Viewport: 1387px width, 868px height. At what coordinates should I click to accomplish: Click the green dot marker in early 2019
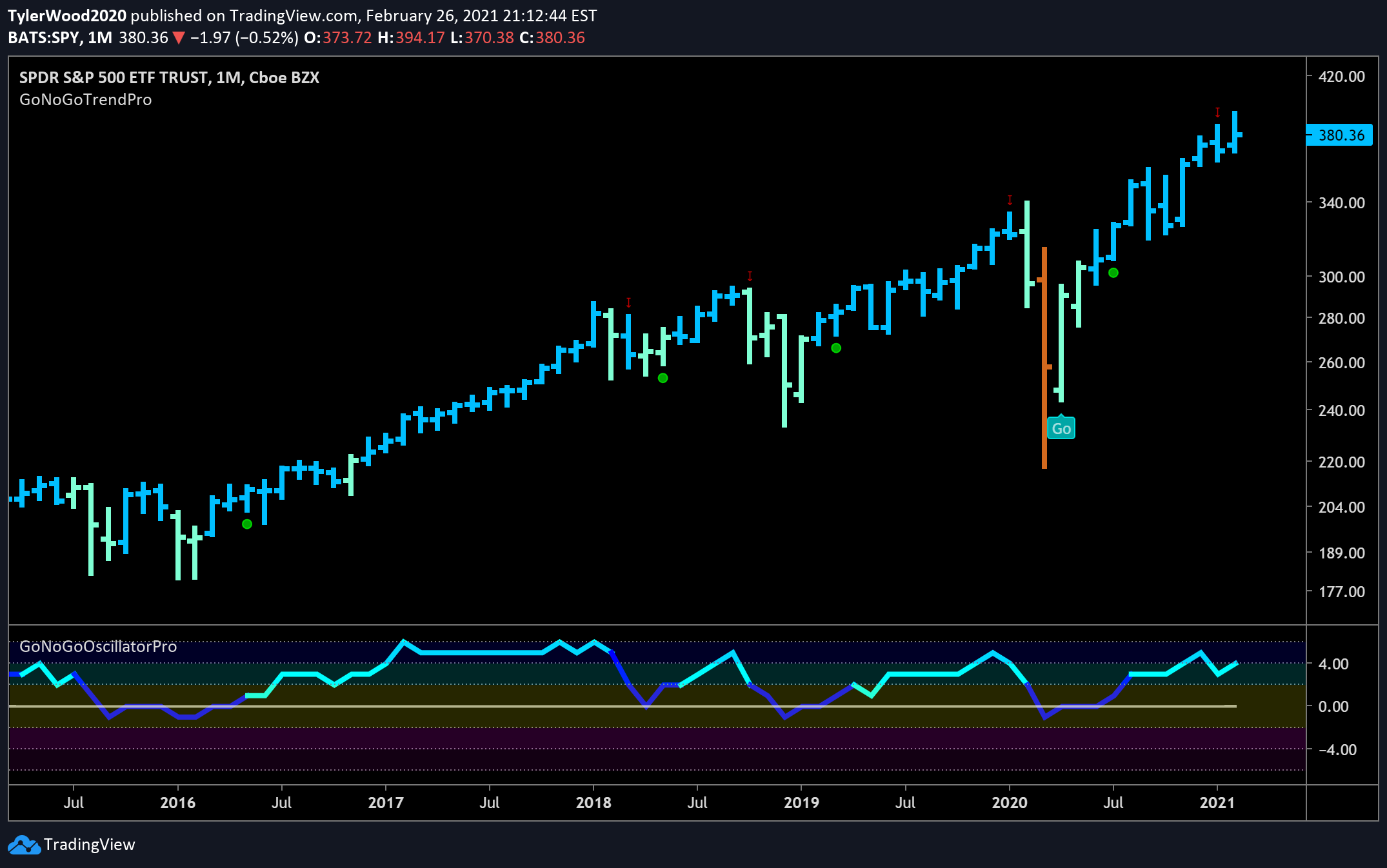pyautogui.click(x=836, y=348)
